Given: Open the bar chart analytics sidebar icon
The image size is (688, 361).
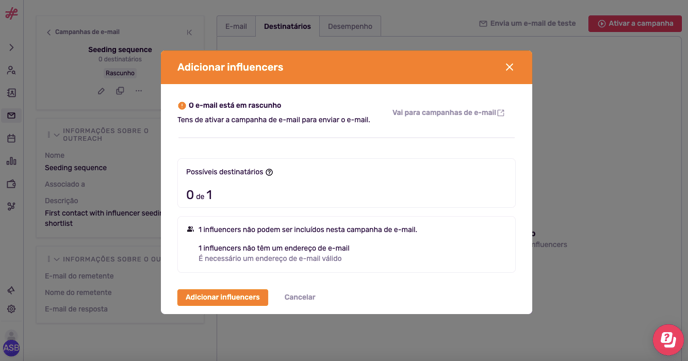Looking at the screenshot, I should tap(11, 161).
